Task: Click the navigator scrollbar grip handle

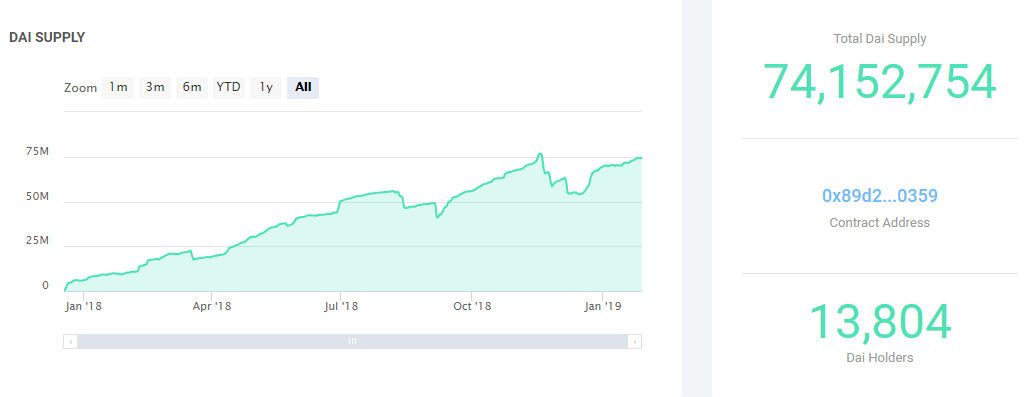Action: click(x=352, y=341)
